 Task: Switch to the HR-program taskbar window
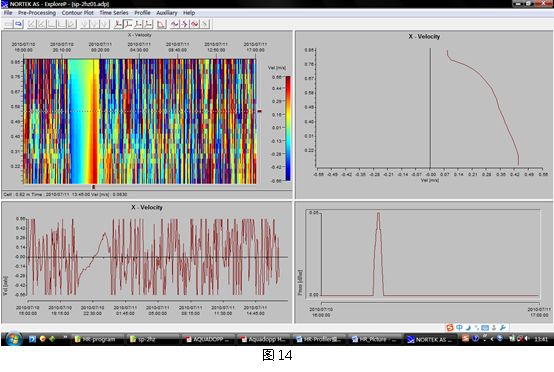98,339
